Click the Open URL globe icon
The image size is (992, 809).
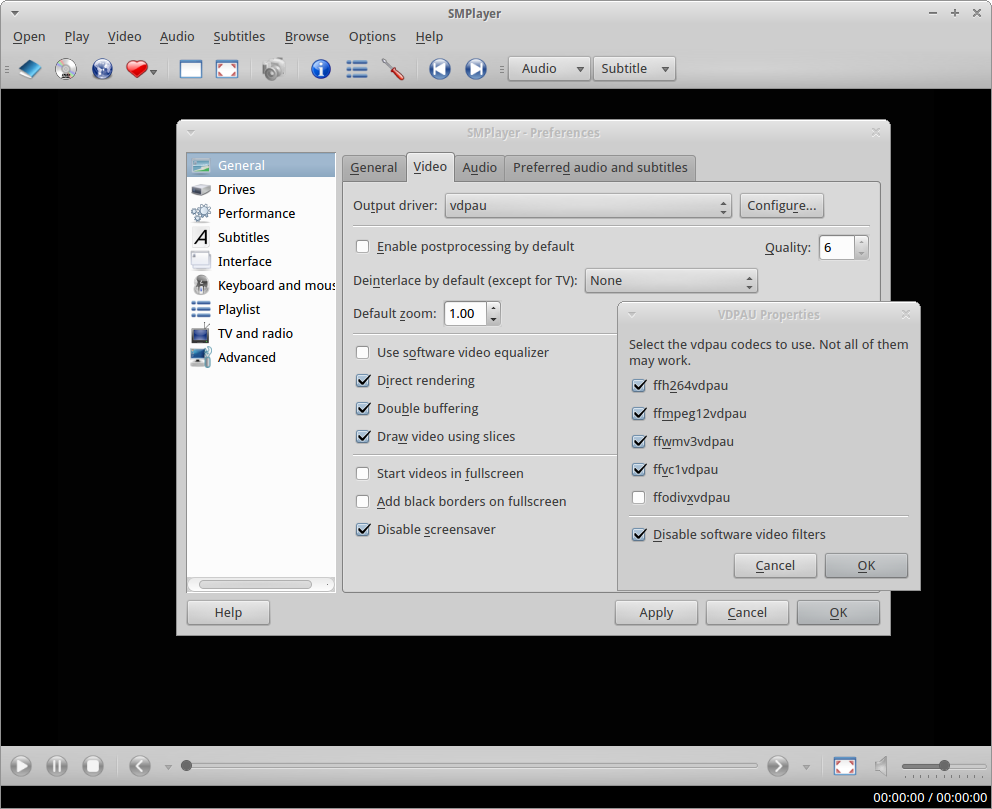point(102,69)
